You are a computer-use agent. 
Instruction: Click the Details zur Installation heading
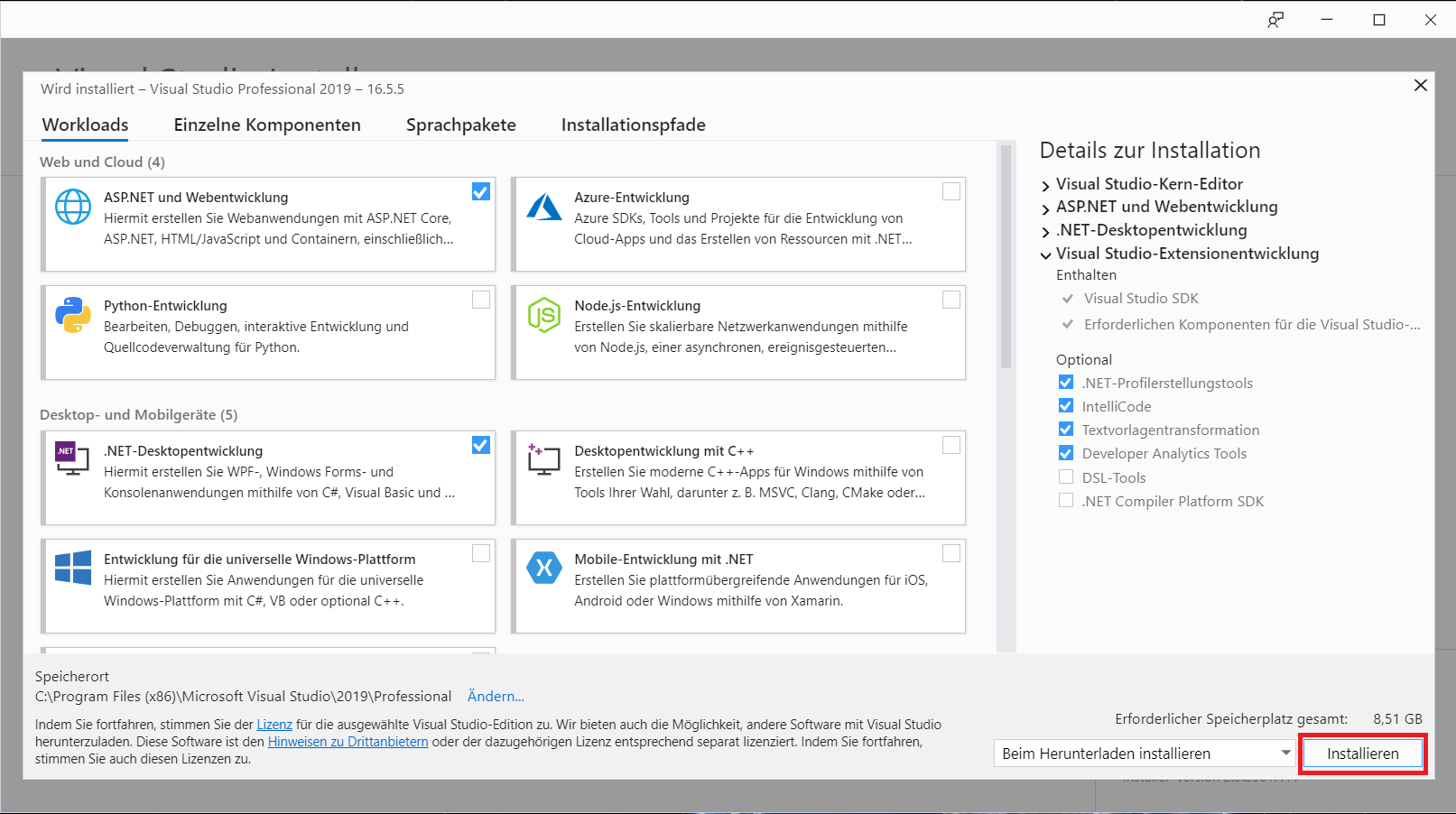click(x=1150, y=151)
